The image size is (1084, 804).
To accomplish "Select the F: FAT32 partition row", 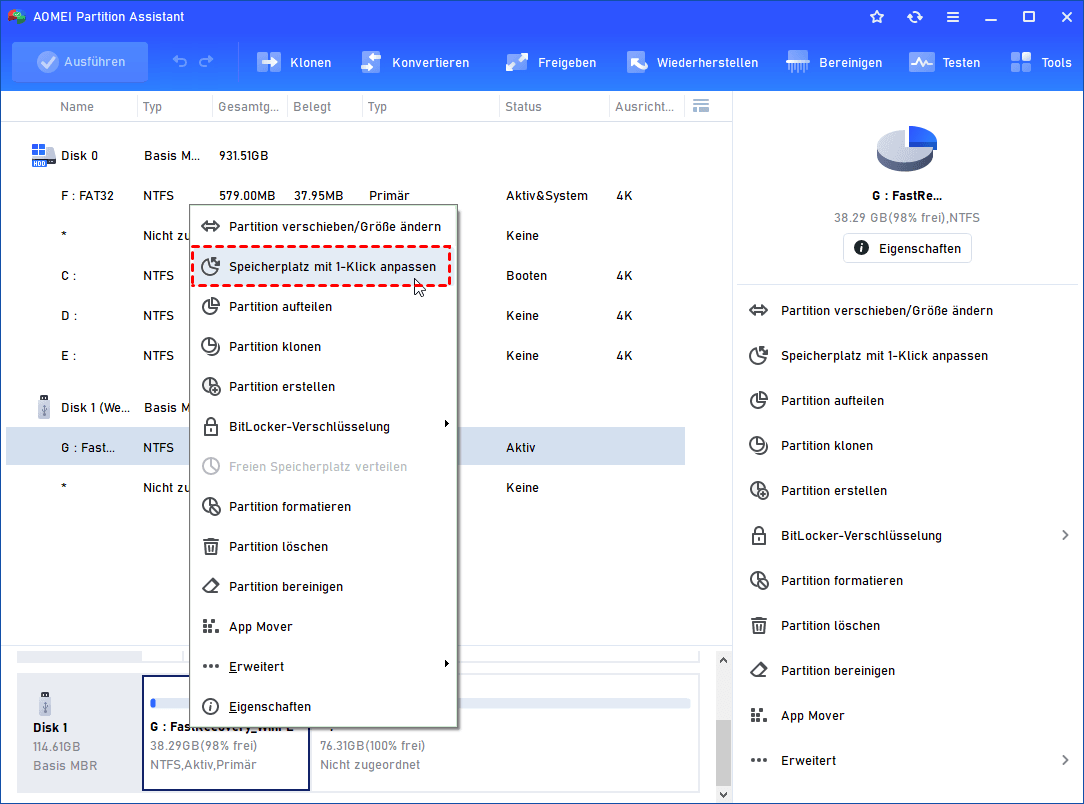I will point(346,196).
